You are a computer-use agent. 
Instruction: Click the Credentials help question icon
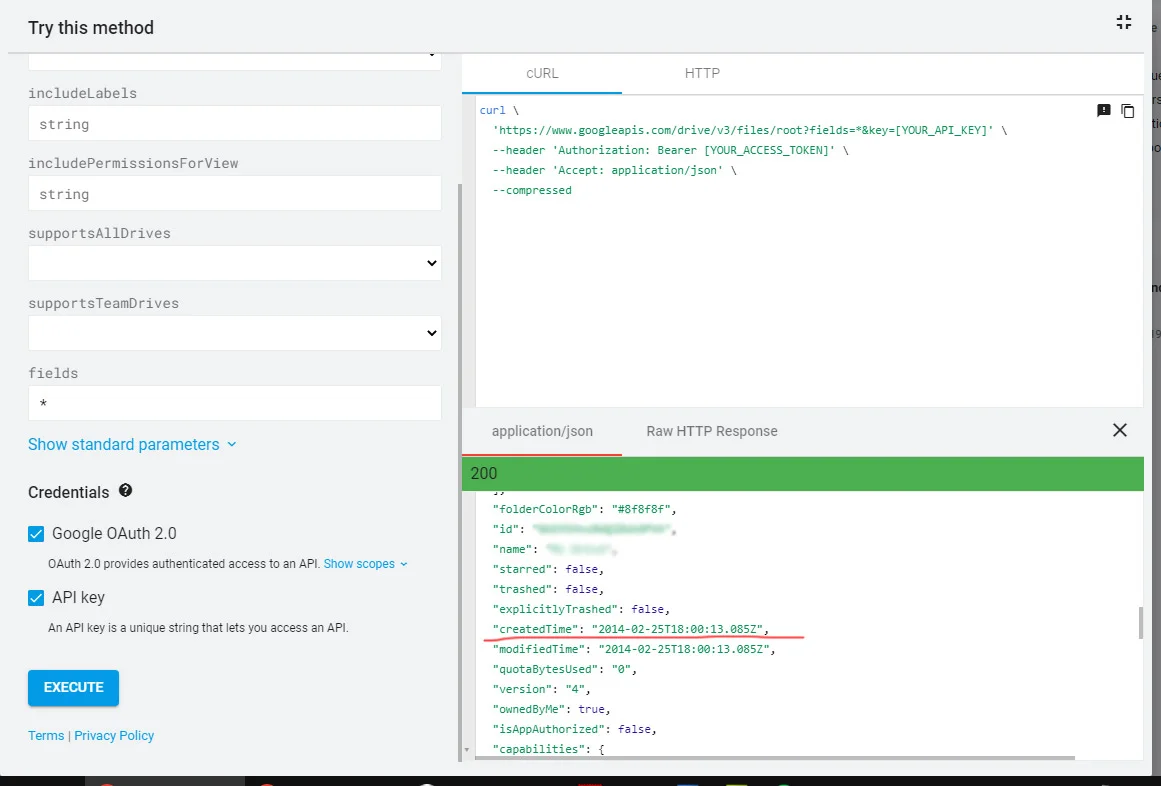point(126,491)
